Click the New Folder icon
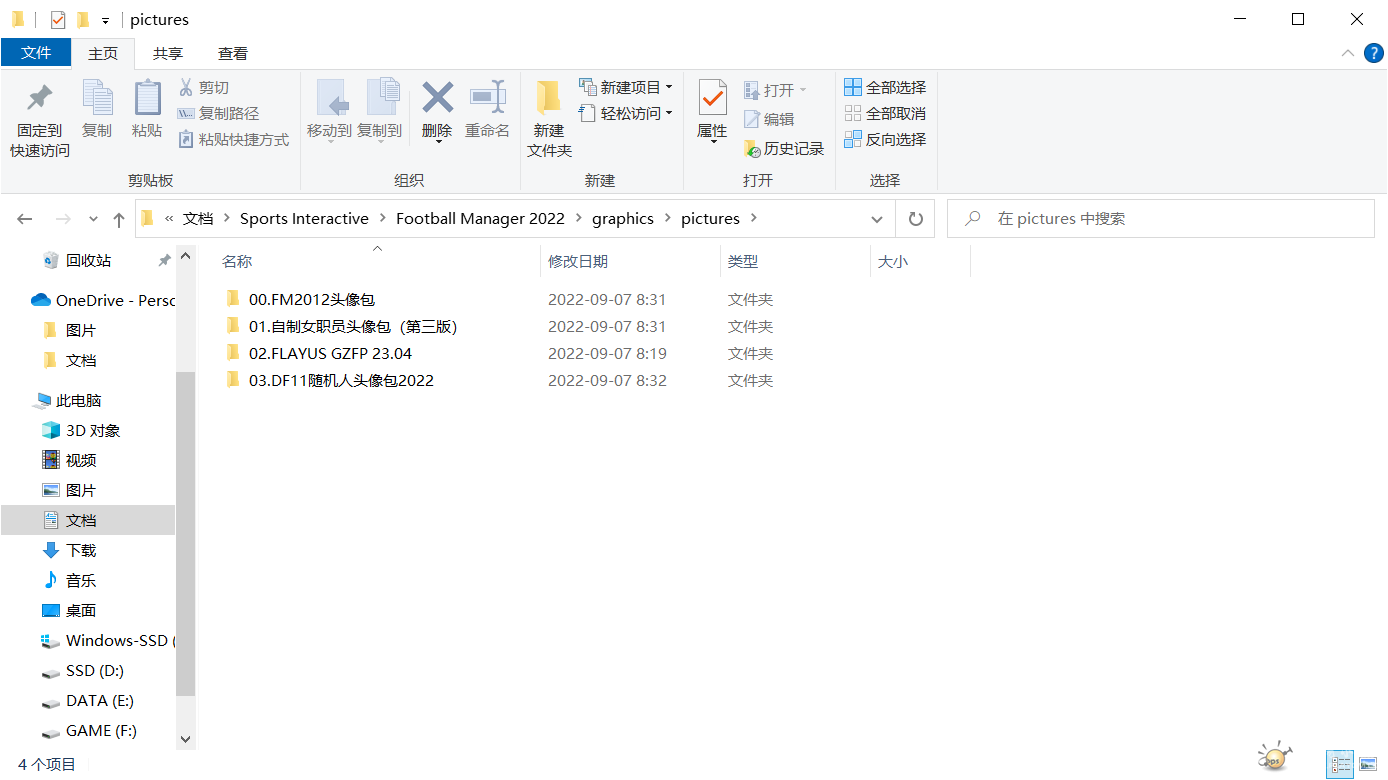 pyautogui.click(x=549, y=99)
